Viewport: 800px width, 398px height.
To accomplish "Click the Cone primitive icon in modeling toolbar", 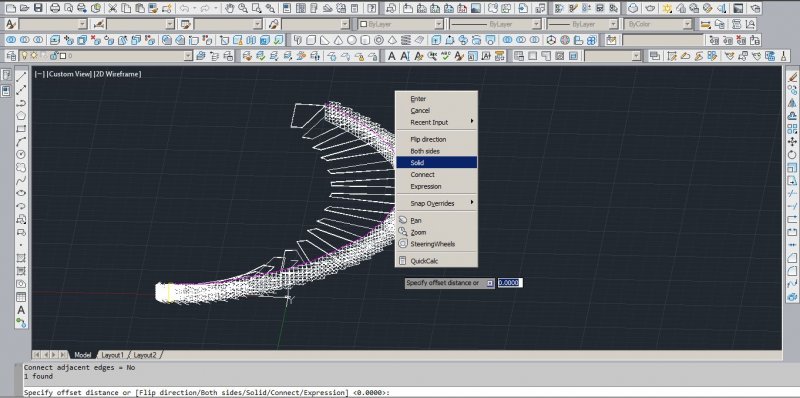I will [x=338, y=40].
